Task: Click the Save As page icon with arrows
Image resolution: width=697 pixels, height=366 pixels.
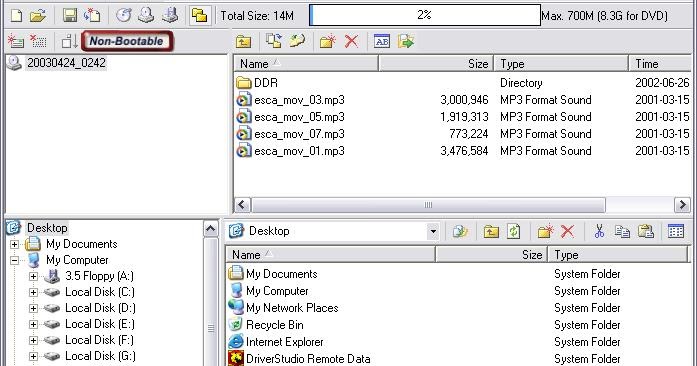Action: 92,16
